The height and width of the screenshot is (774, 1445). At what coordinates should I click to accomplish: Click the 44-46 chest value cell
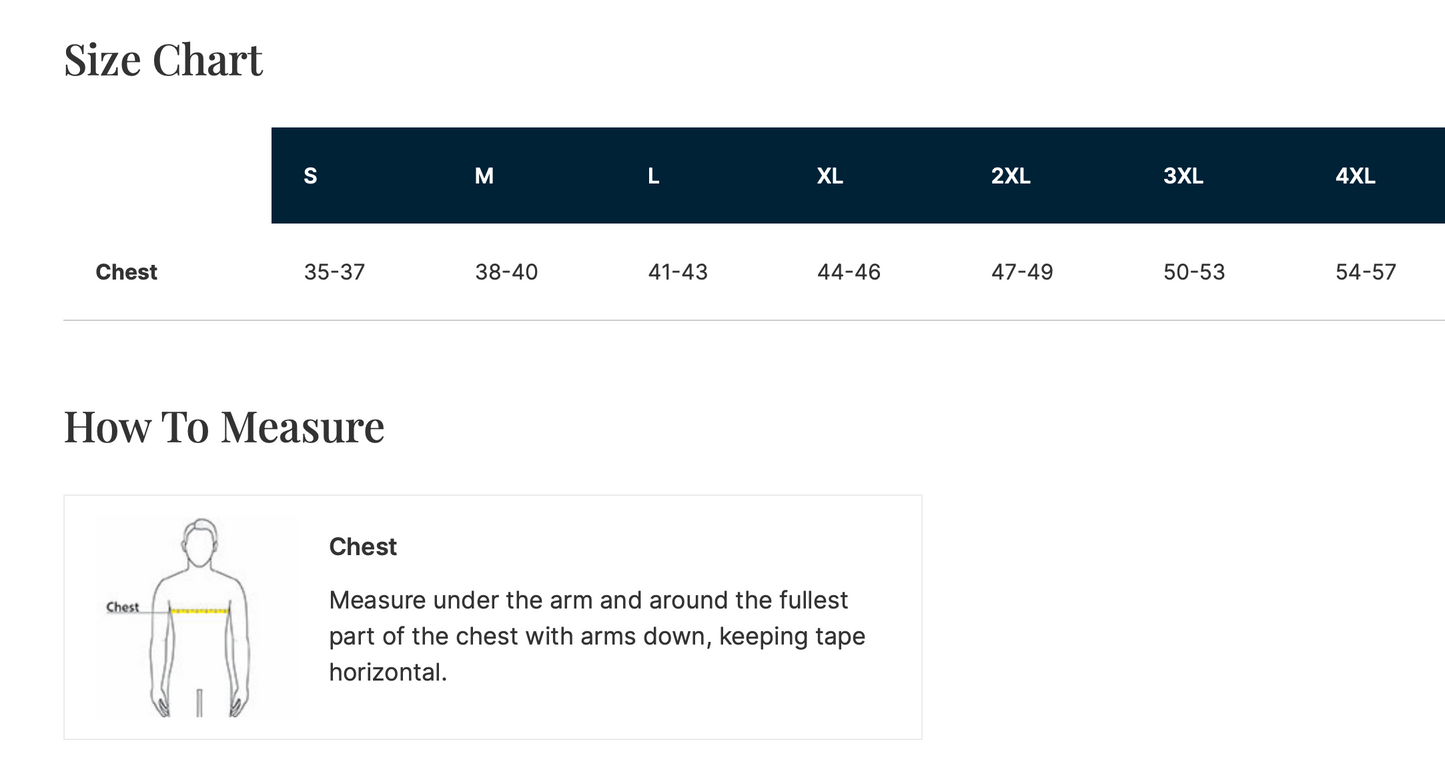tap(849, 272)
